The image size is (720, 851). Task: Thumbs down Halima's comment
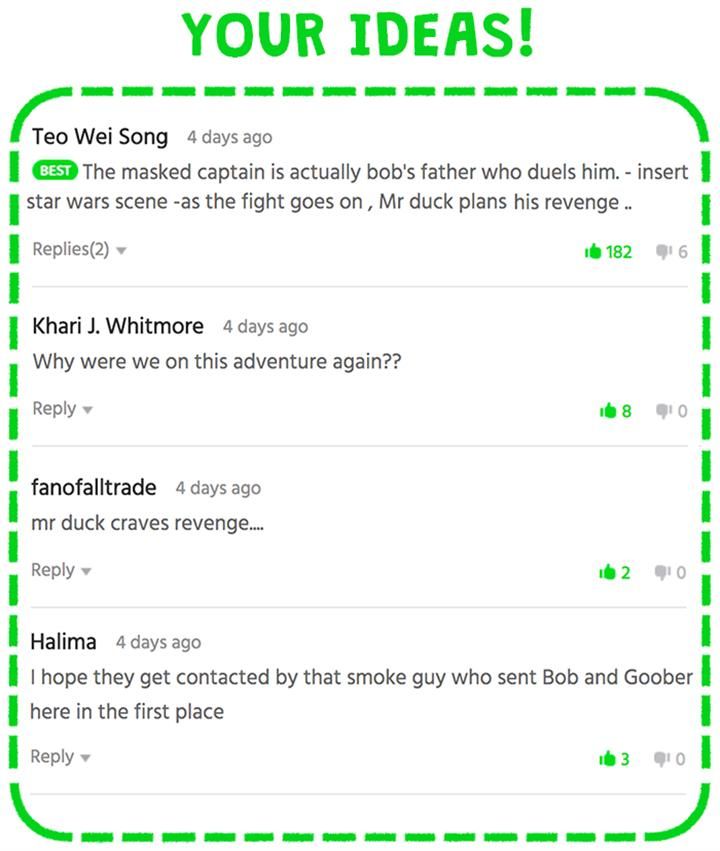point(662,759)
